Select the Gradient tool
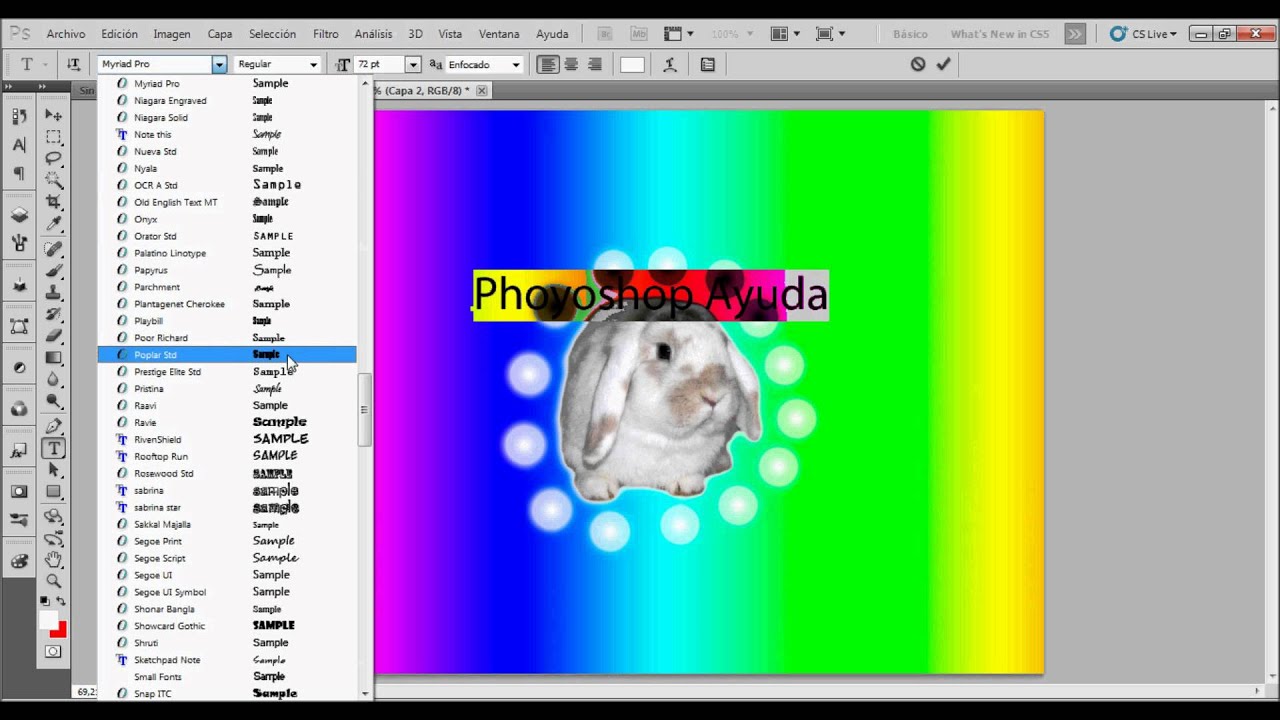1280x720 pixels. click(54, 358)
